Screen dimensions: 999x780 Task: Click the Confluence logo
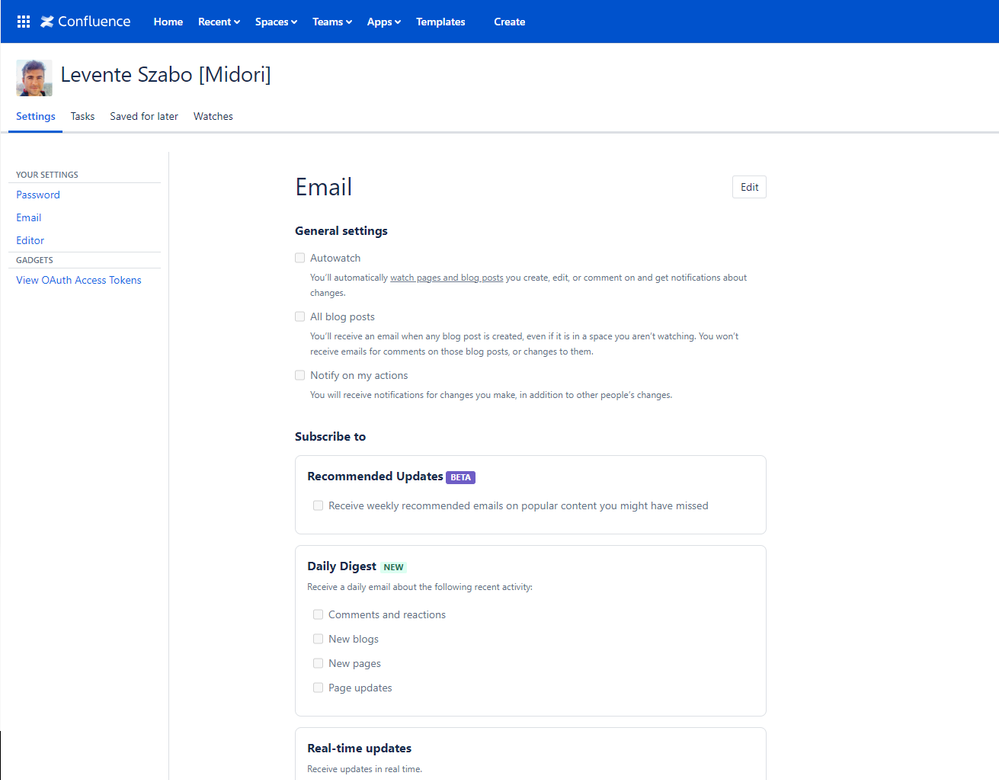(85, 22)
